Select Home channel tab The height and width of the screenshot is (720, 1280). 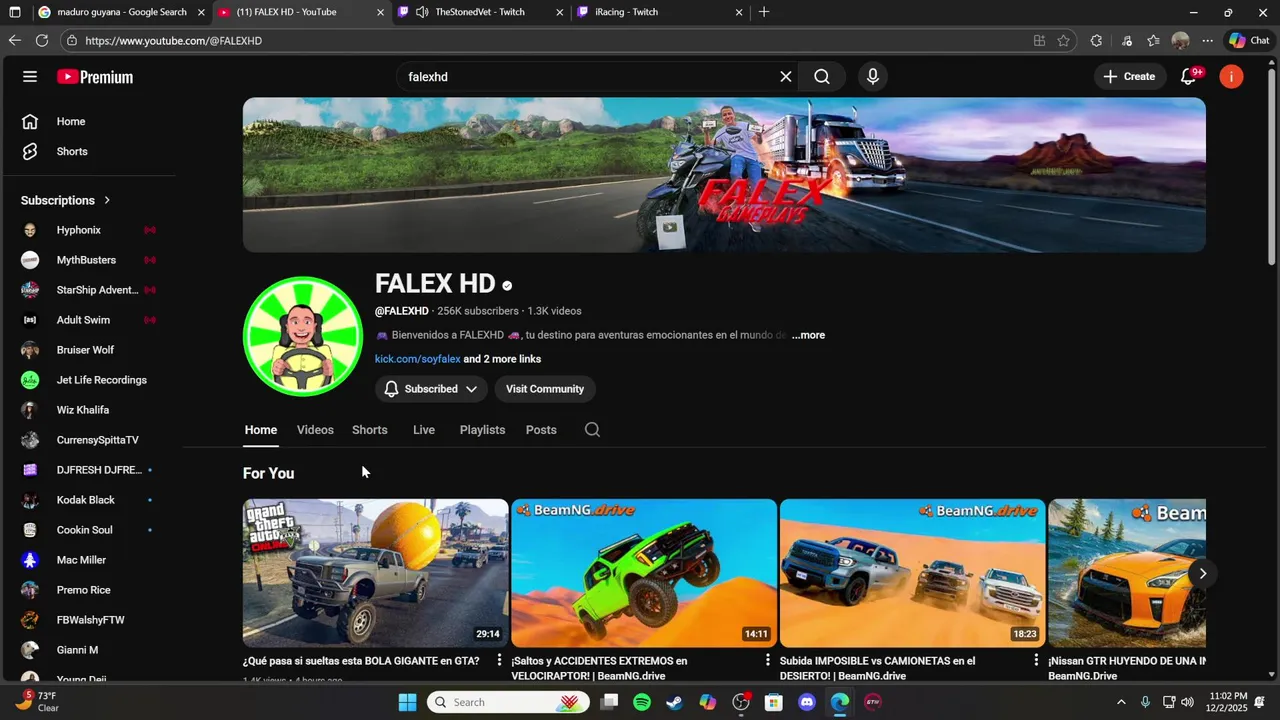261,430
